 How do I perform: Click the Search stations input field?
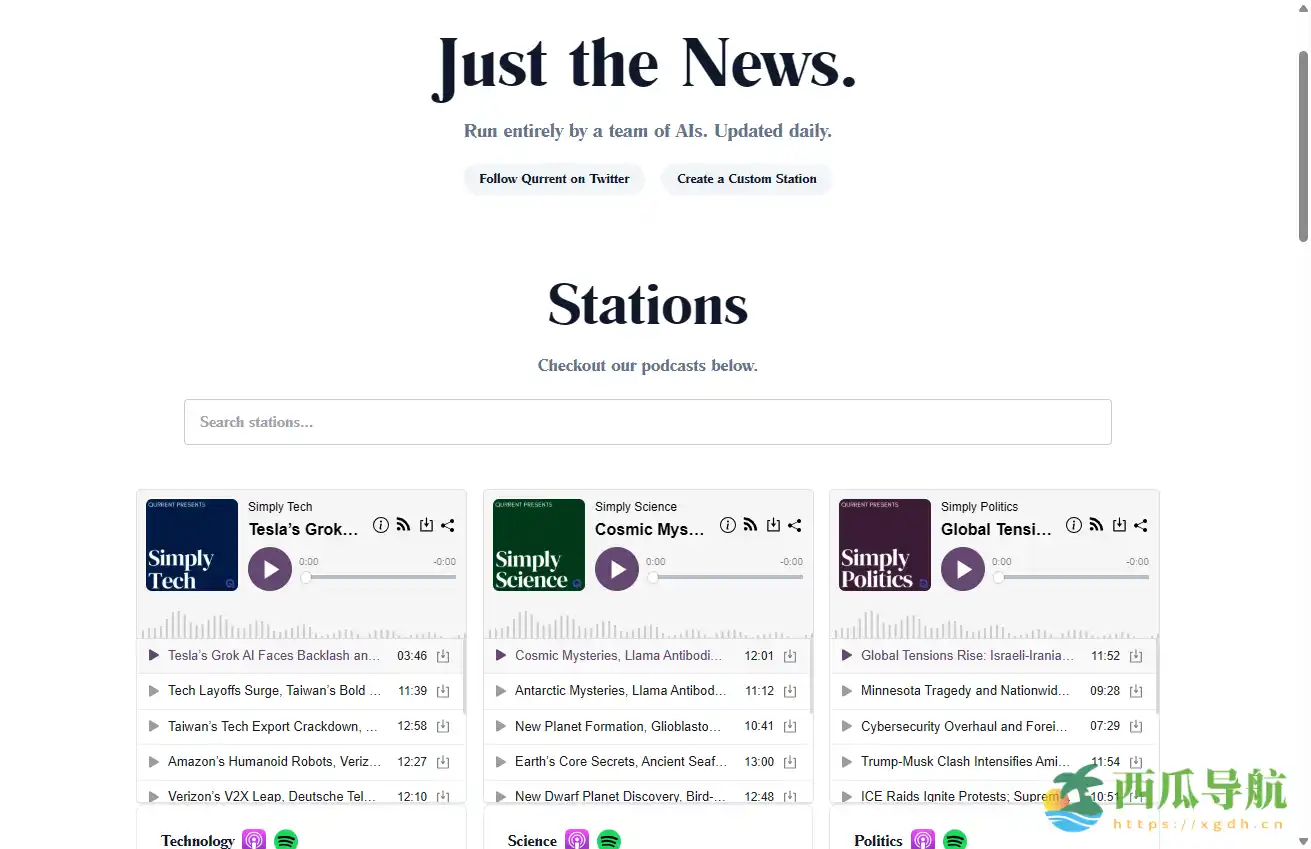tap(647, 422)
